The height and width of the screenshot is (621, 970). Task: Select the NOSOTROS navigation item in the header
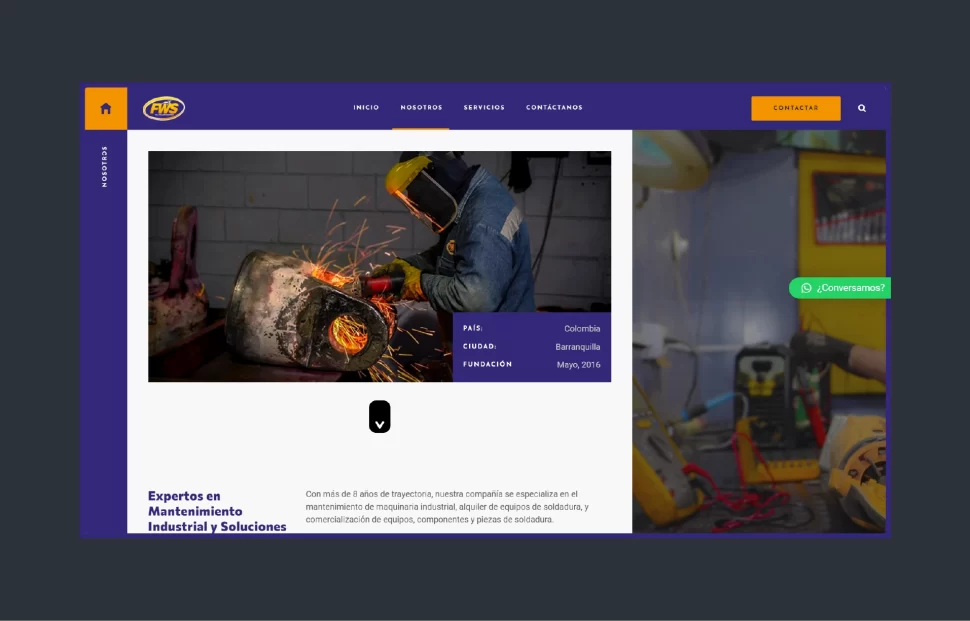pyautogui.click(x=421, y=108)
